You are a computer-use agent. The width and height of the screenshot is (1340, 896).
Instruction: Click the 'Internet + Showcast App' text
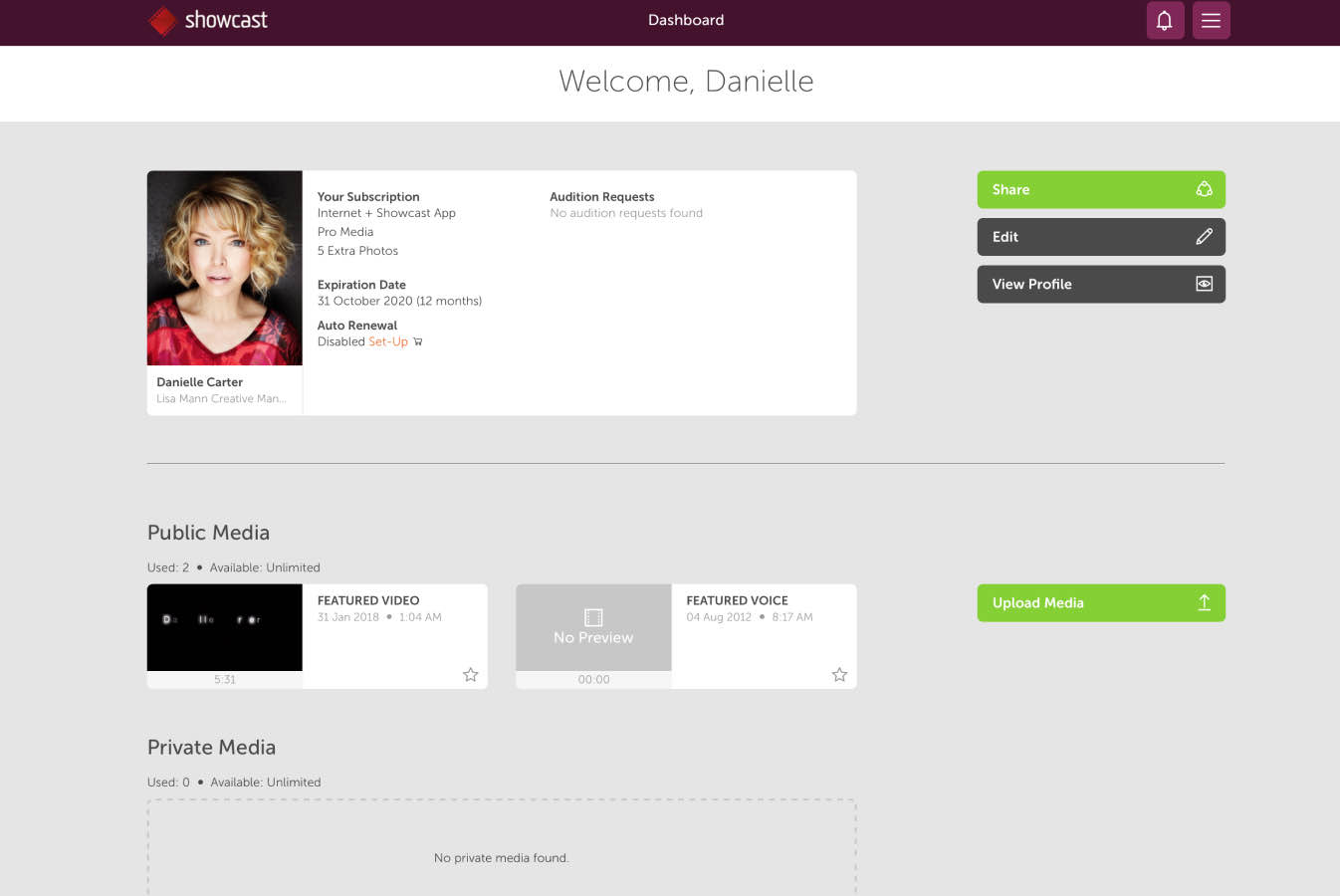click(x=386, y=213)
